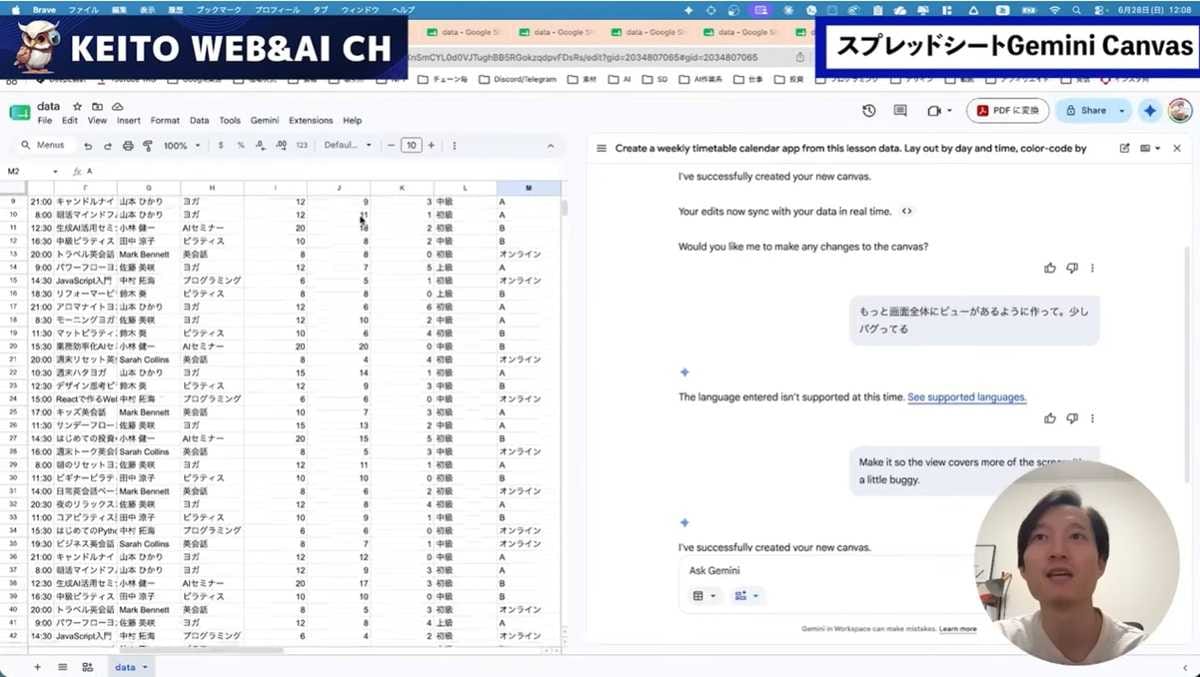Open the Tools menu

(230, 120)
